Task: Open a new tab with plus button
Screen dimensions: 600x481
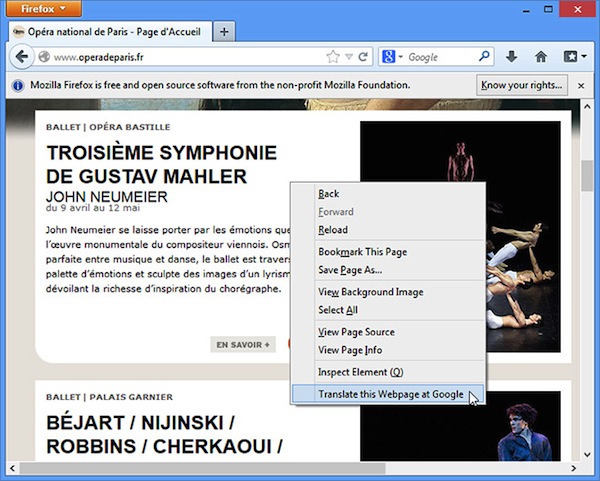Action: (x=224, y=32)
